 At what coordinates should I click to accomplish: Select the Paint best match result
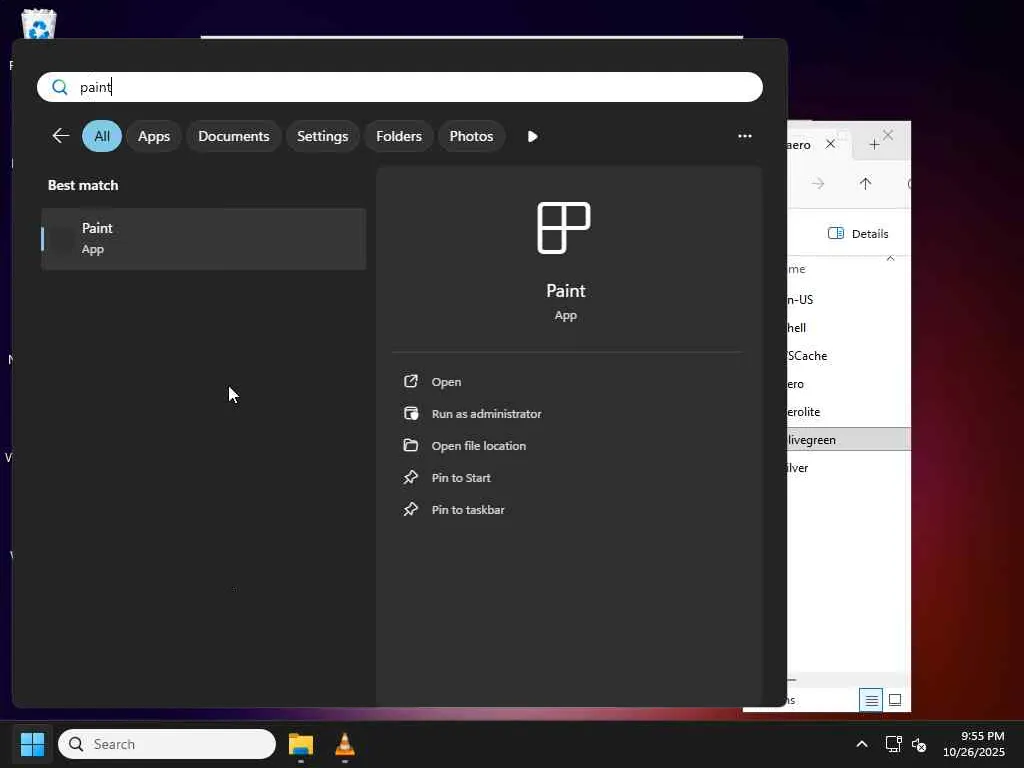pyautogui.click(x=204, y=238)
